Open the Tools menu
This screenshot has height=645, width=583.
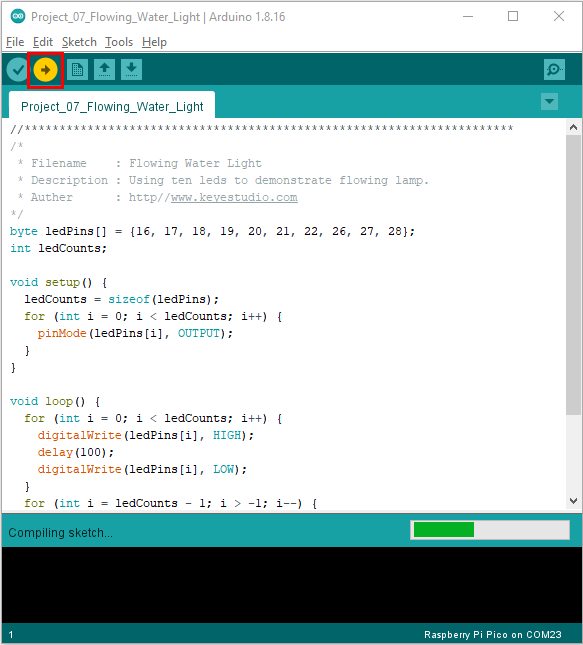119,42
